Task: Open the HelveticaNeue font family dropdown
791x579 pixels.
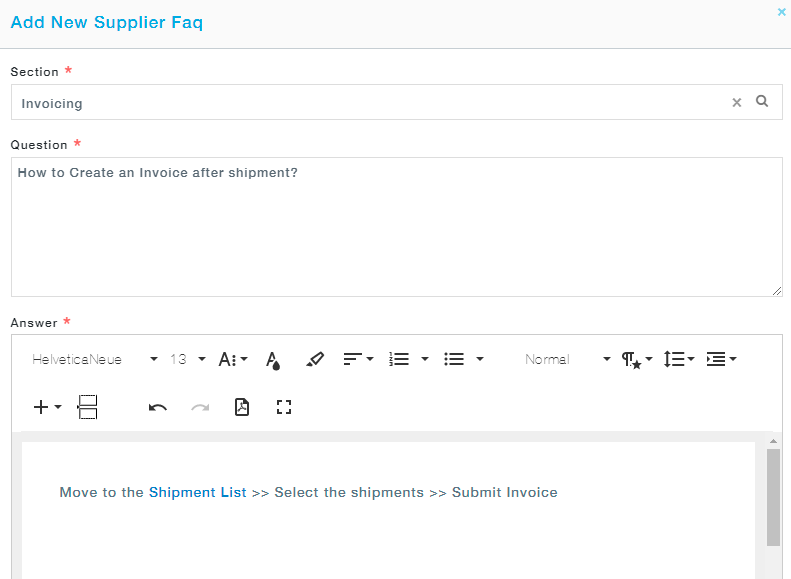Action: [x=95, y=360]
